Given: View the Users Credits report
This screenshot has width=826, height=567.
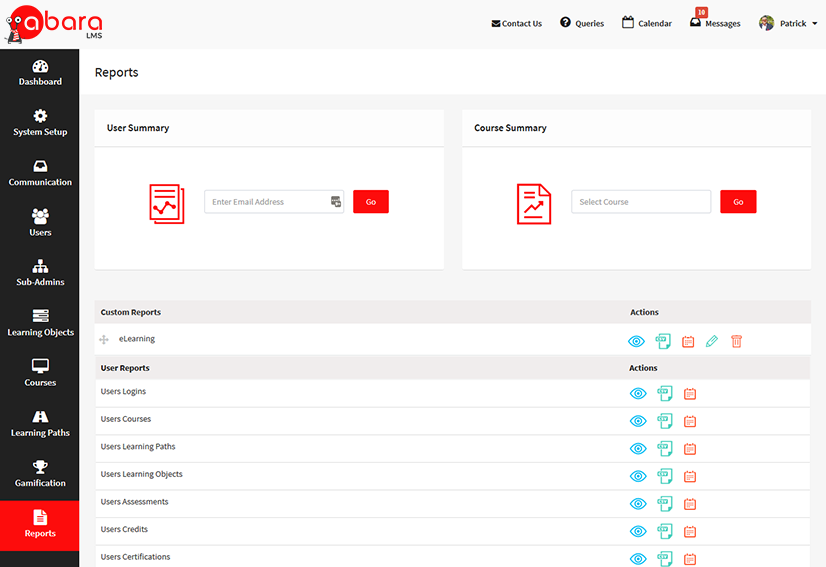Looking at the screenshot, I should [638, 531].
